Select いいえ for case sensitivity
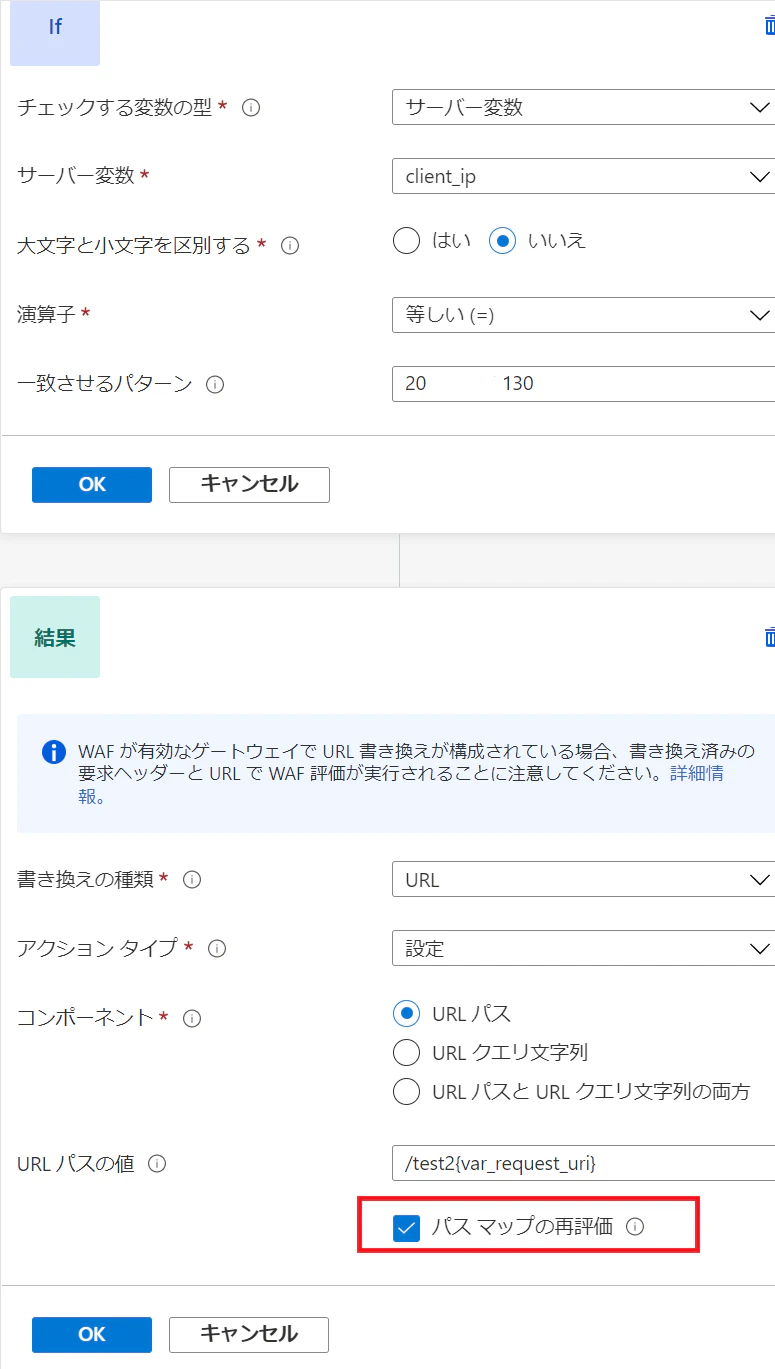 pyautogui.click(x=503, y=241)
